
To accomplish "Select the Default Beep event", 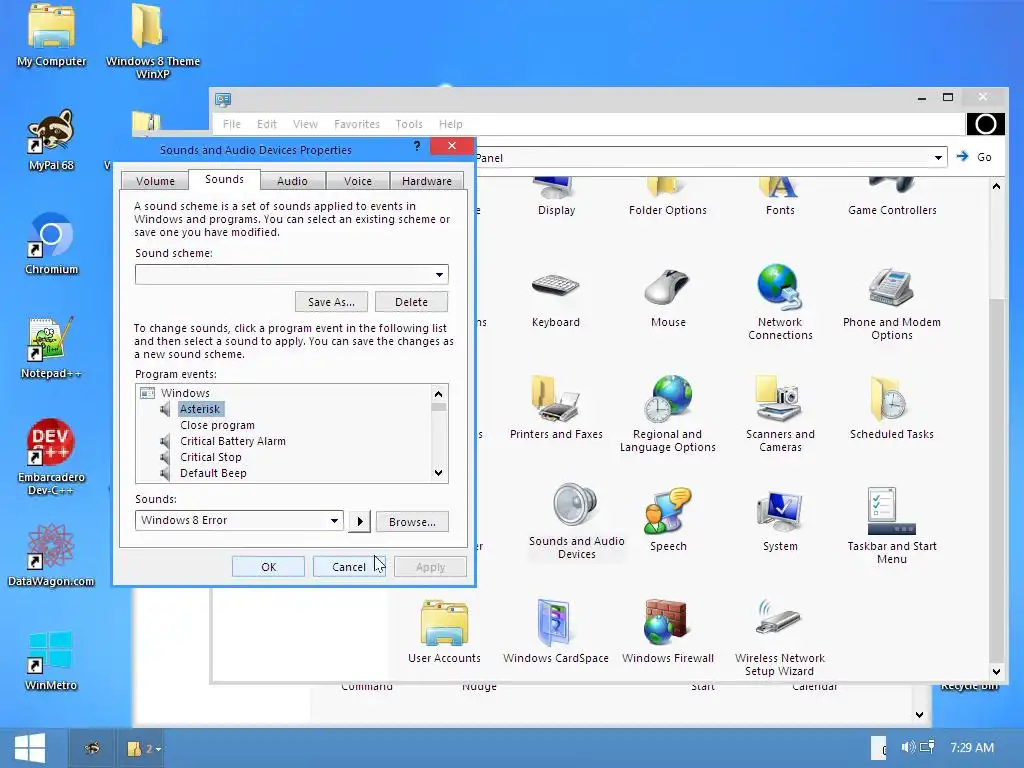I will (213, 473).
